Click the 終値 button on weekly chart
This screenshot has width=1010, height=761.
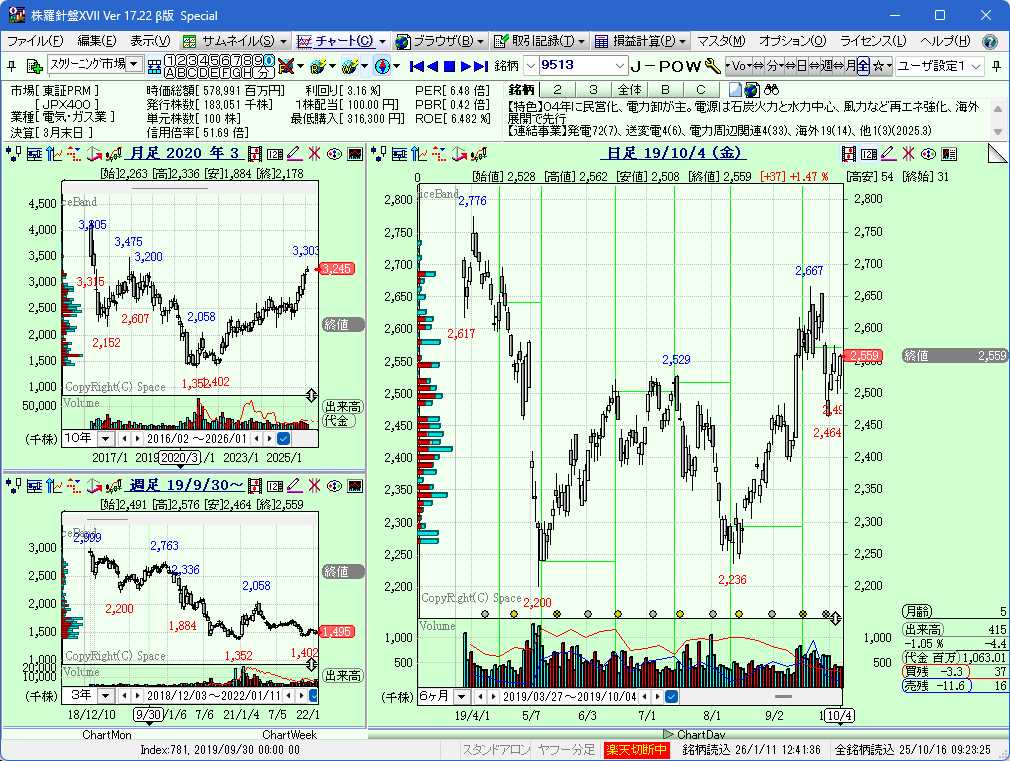click(x=343, y=571)
